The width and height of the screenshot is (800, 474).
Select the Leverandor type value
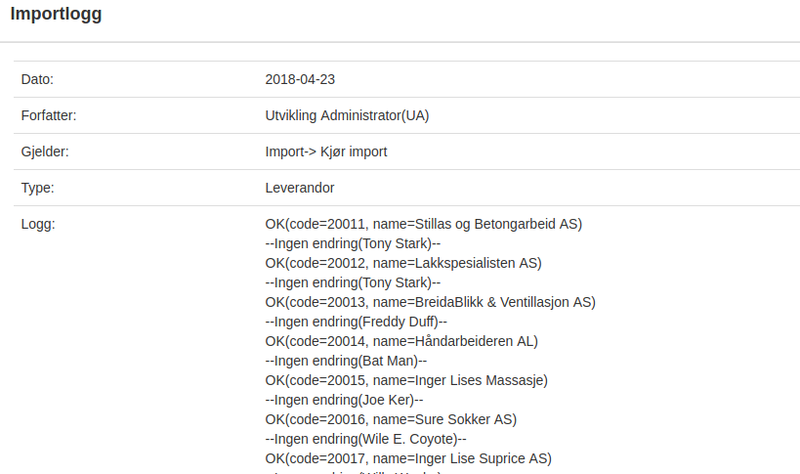[299, 188]
